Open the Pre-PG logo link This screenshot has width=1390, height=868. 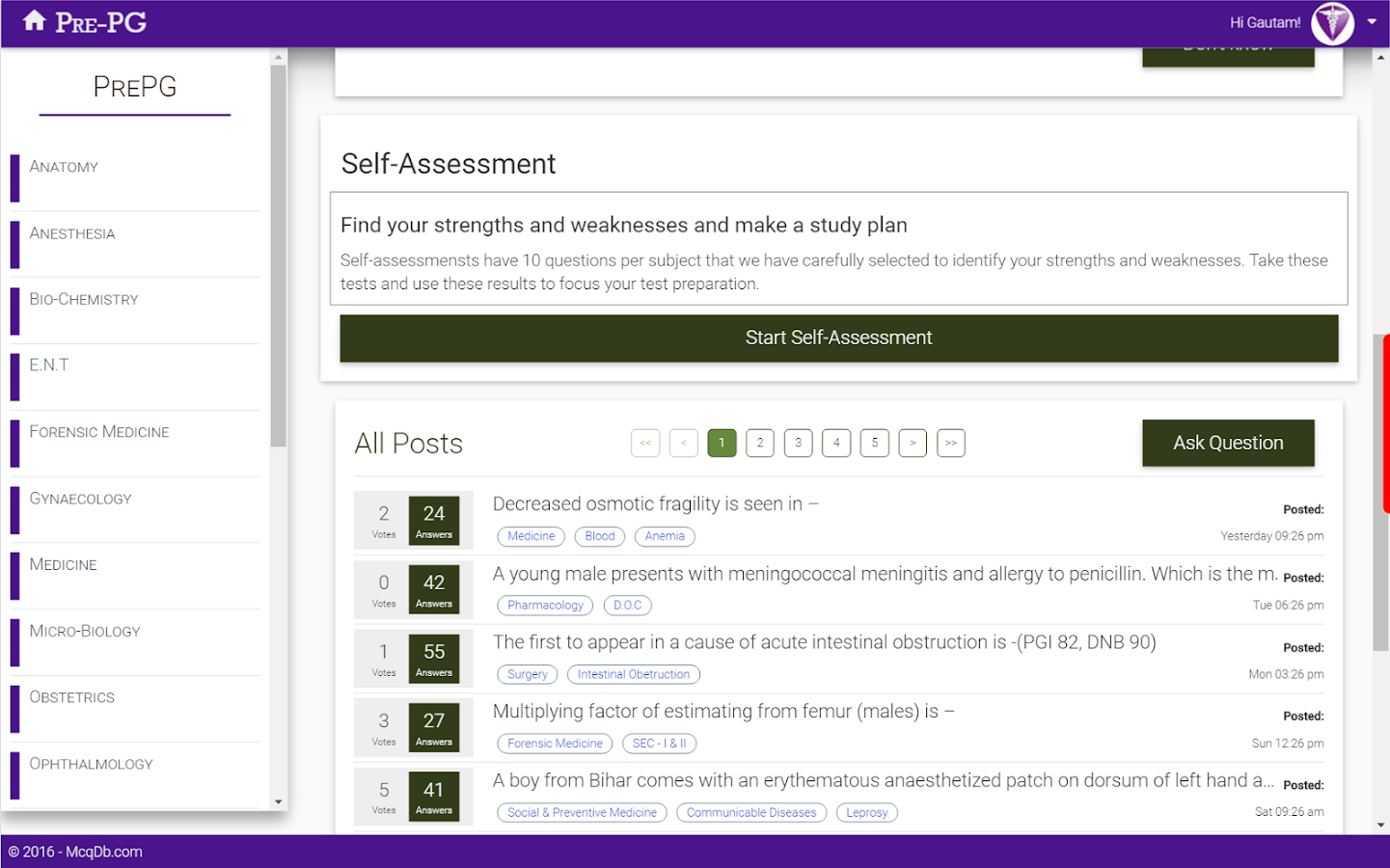(x=100, y=23)
